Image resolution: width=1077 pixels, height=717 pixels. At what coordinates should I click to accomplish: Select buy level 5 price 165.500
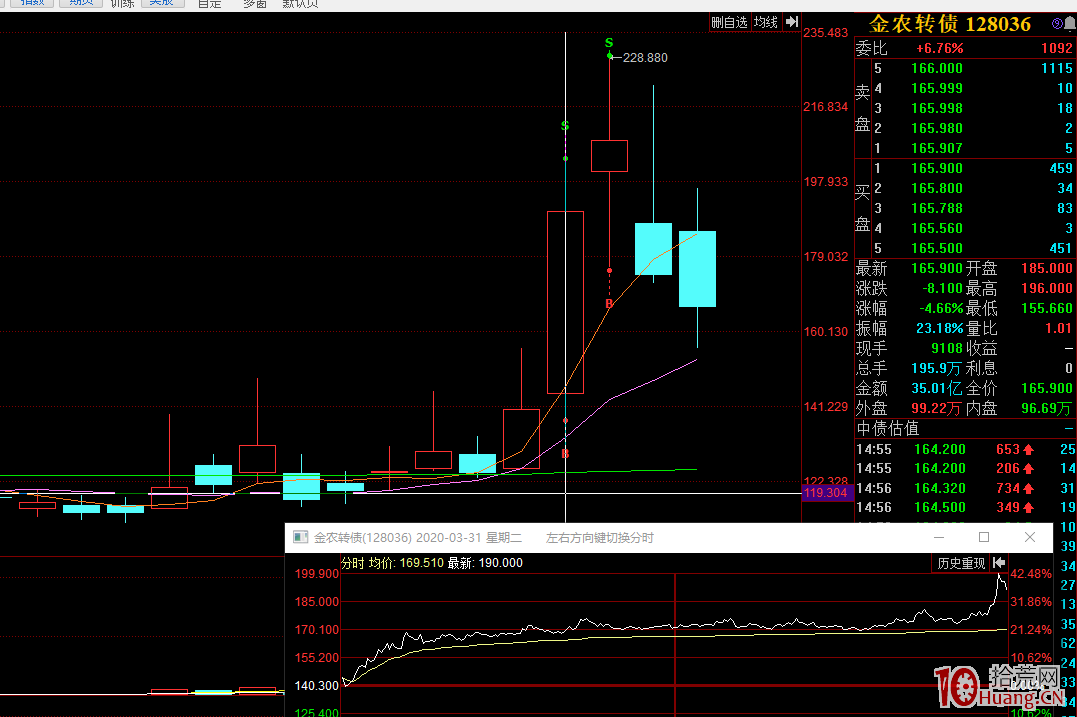point(937,248)
